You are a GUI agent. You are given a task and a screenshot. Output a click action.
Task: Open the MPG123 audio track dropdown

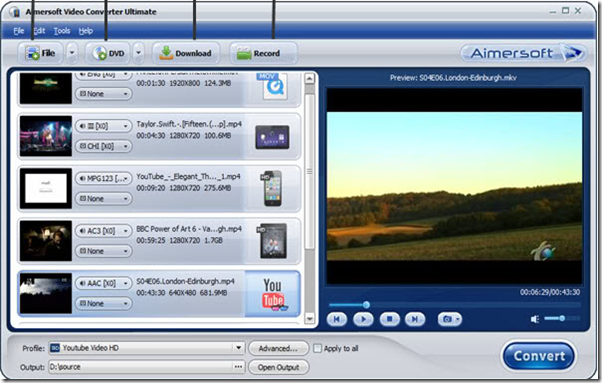tap(103, 178)
